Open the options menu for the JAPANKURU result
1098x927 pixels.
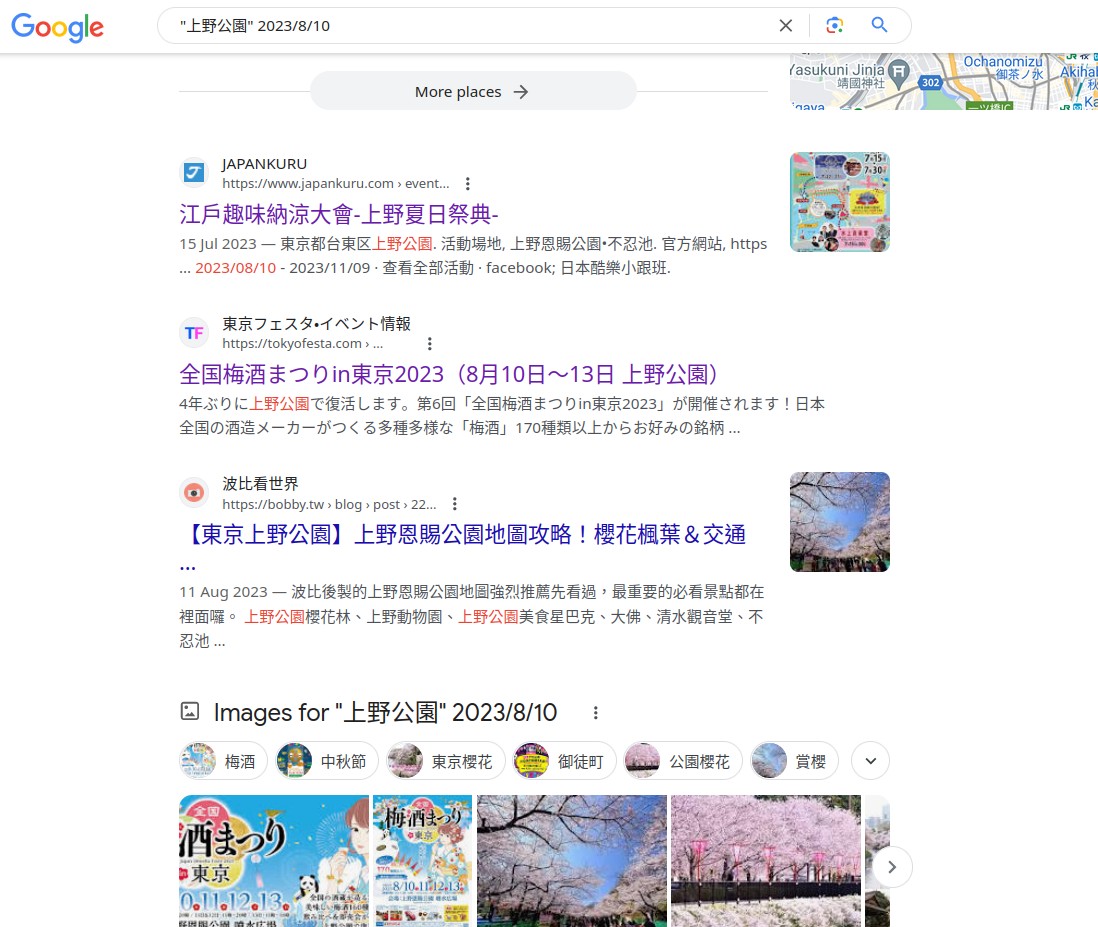coord(468,183)
